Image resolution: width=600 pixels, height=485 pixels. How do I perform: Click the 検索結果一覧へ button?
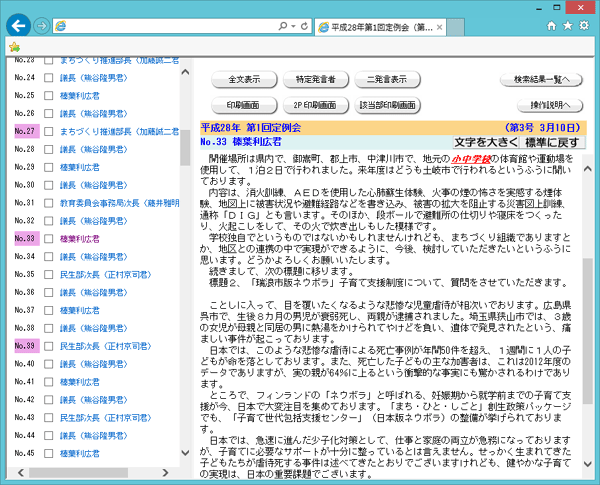pyautogui.click(x=541, y=79)
